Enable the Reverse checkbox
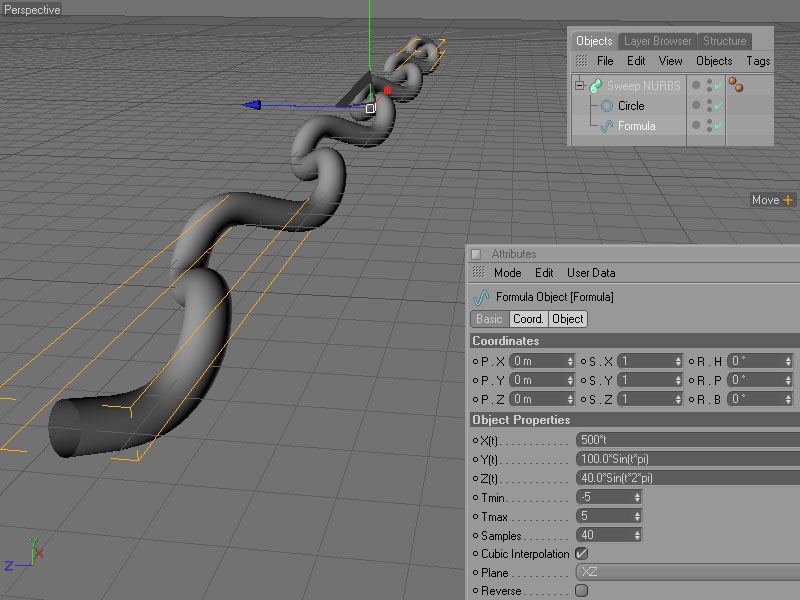800x600 pixels. tap(581, 591)
